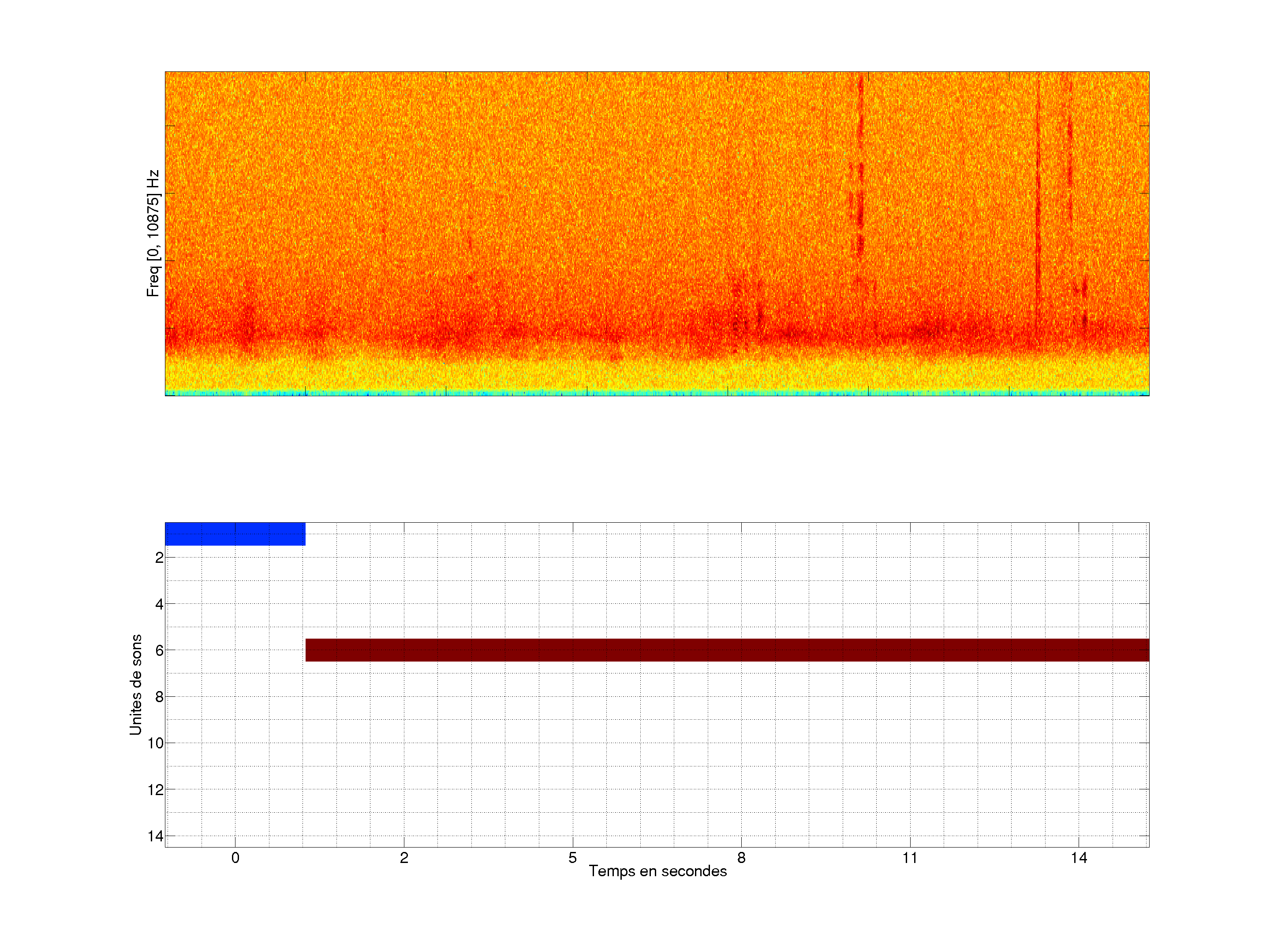Click the blue bar at sound unit 1
The width and height of the screenshot is (1270, 952).
[235, 534]
